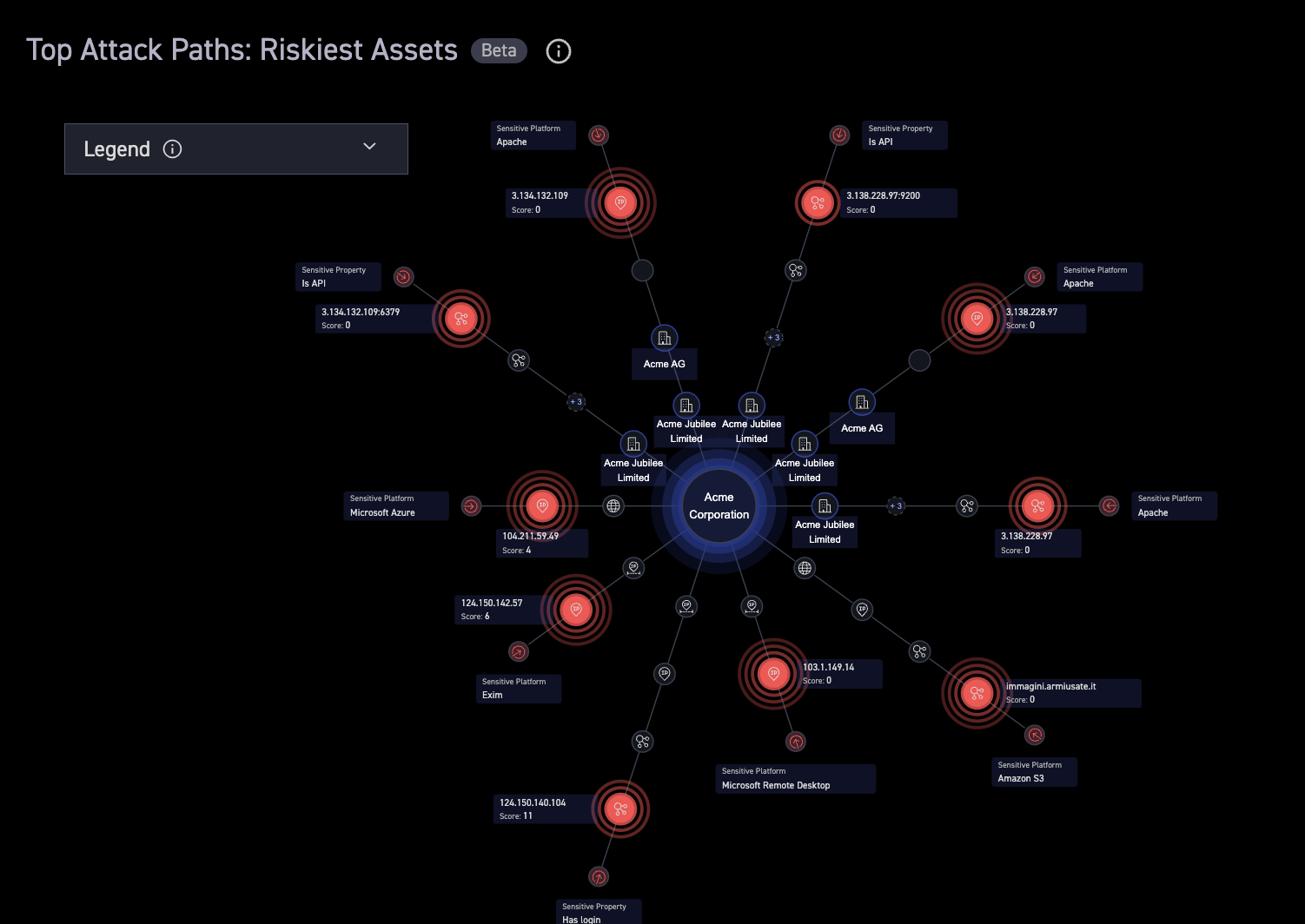Select the 3.138.228.97:9200 red service node
This screenshot has height=924, width=1305.
(818, 202)
